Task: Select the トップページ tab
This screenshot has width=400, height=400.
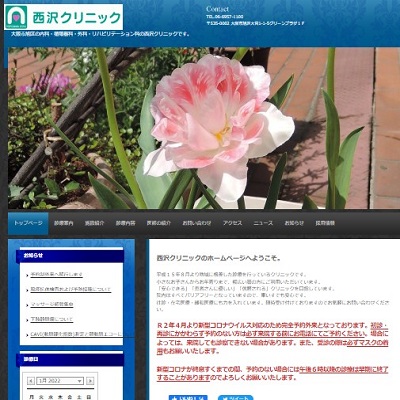Action: click(28, 223)
